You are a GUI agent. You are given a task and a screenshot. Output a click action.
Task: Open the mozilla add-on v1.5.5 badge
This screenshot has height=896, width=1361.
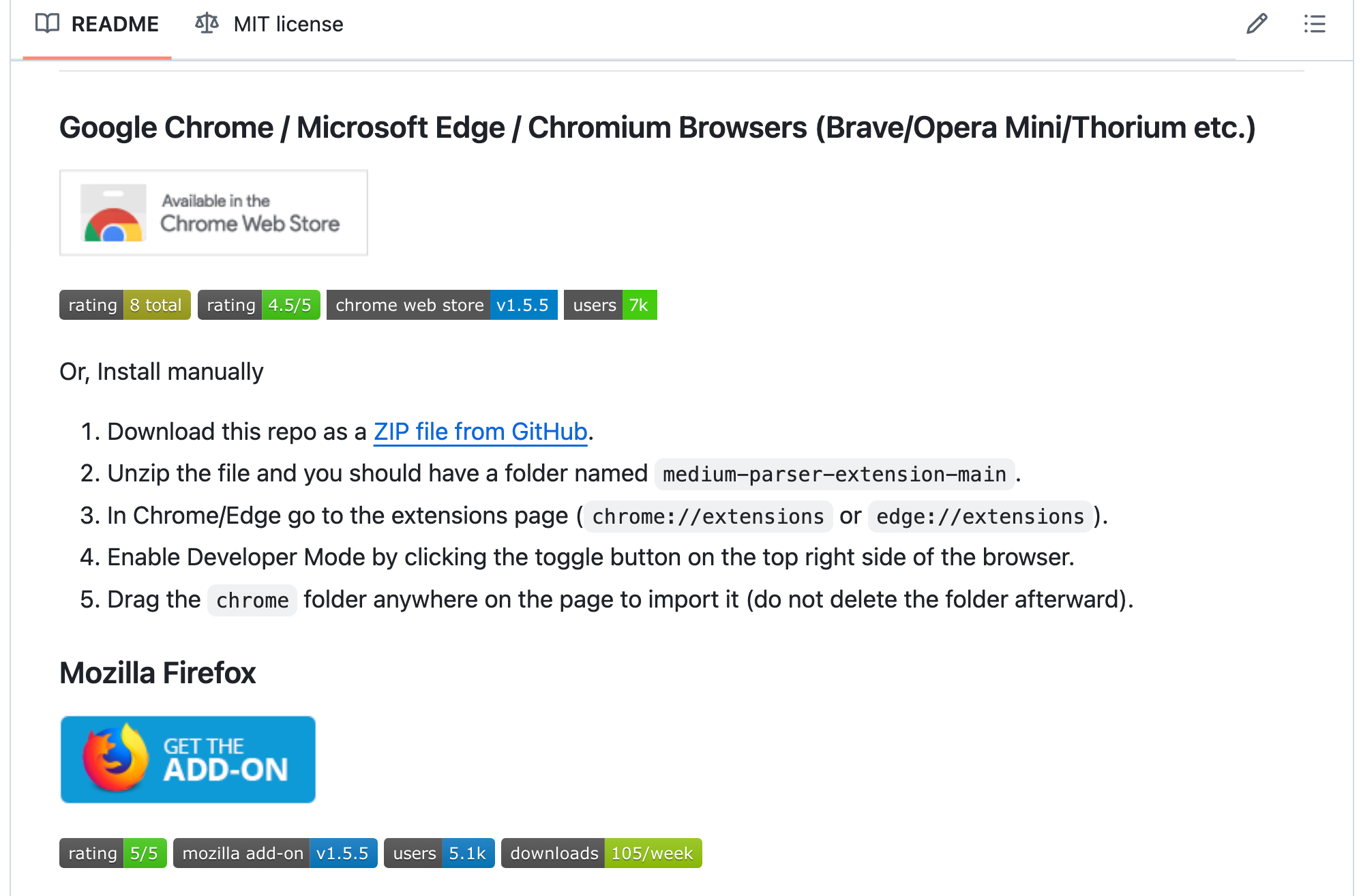tap(275, 853)
